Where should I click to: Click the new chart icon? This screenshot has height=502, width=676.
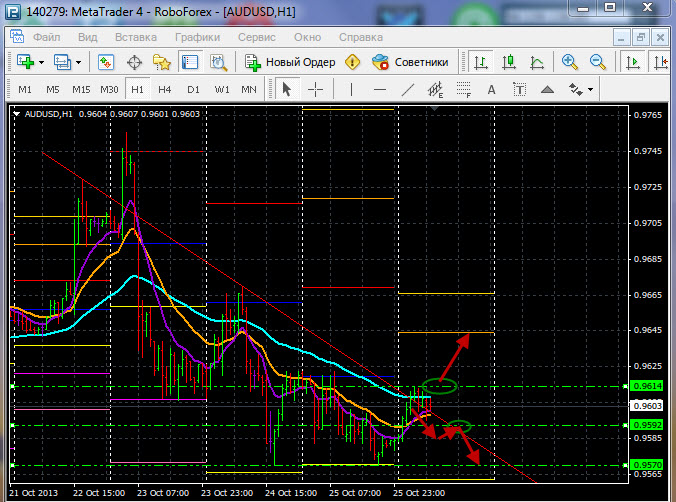[x=23, y=62]
